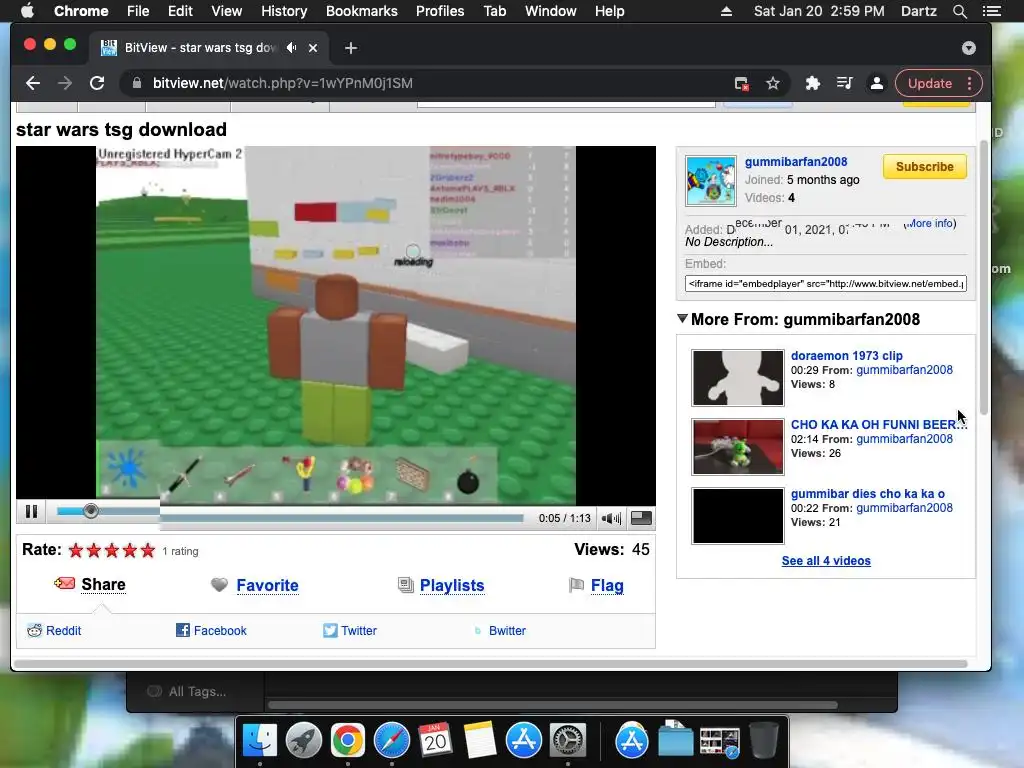Open System Preferences from the Dock
This screenshot has height=768, width=1024.
coord(568,741)
